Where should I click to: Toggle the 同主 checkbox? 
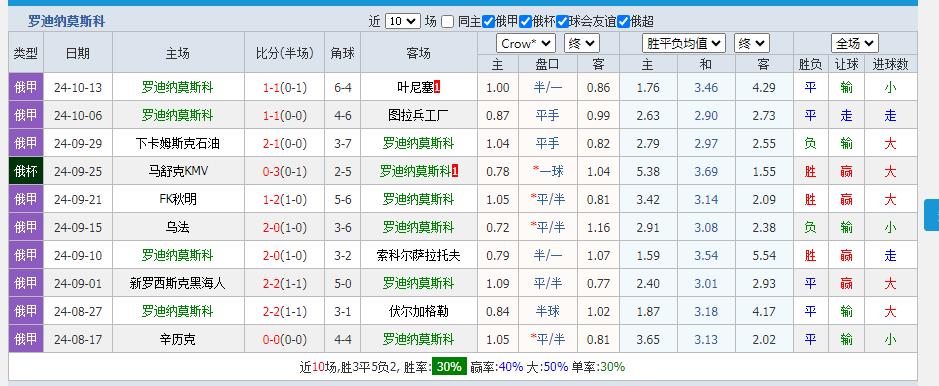[447, 22]
